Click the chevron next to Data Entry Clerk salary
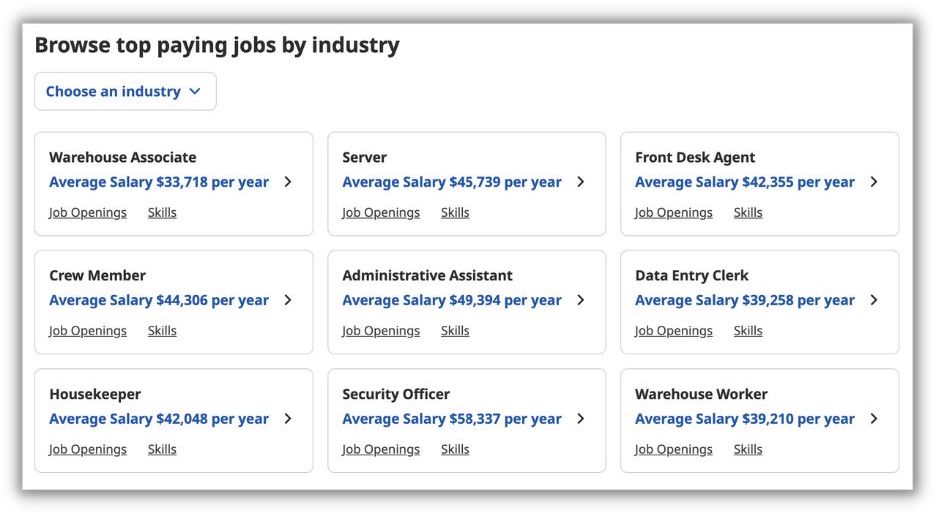Screen dimensions: 936x518 click(874, 300)
